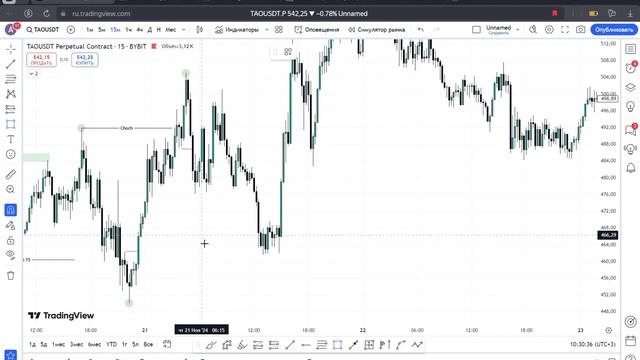Enter fullscreen chart mode
Image resolution: width=640 pixels, height=360 pixels.
565,29
